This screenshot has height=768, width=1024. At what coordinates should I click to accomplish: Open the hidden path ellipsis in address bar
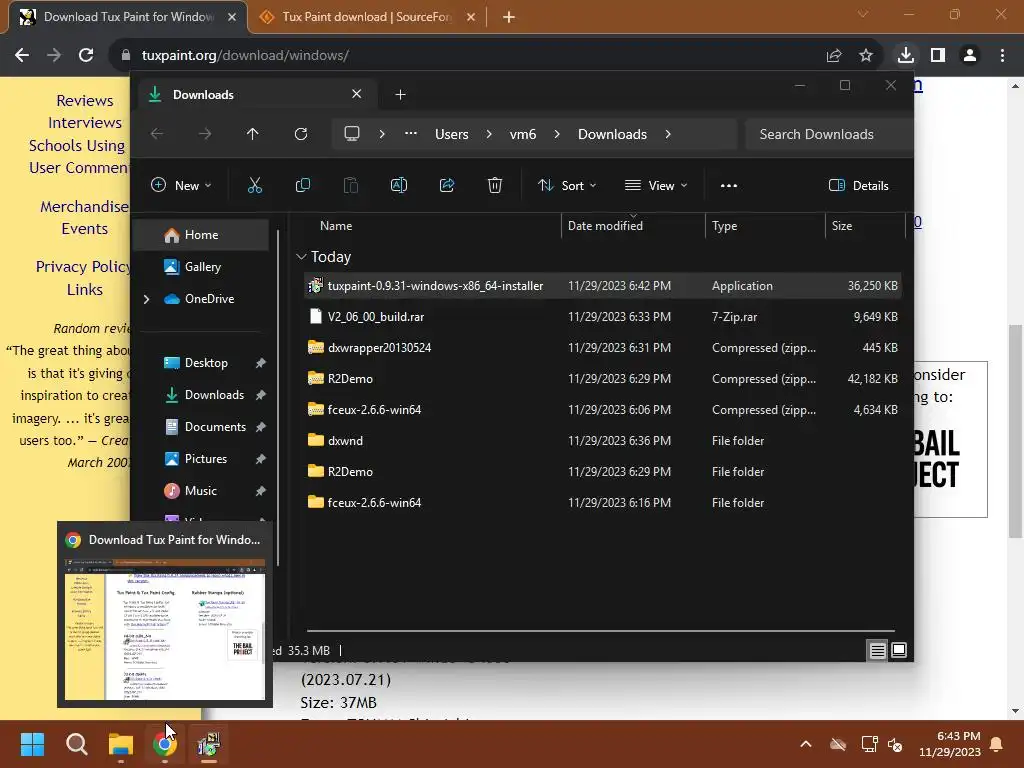click(411, 133)
